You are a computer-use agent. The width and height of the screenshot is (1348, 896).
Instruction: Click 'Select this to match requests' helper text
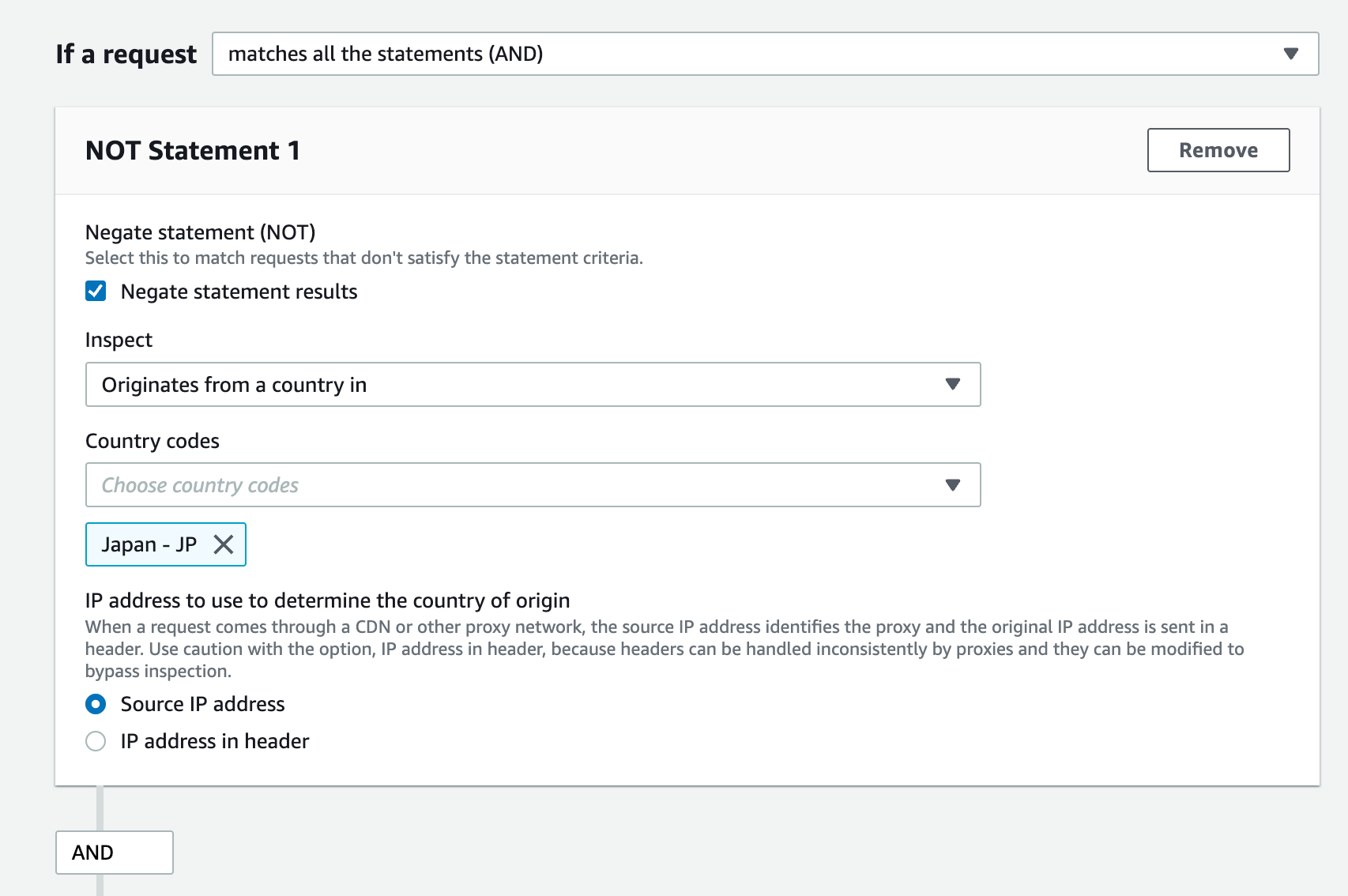(x=364, y=258)
